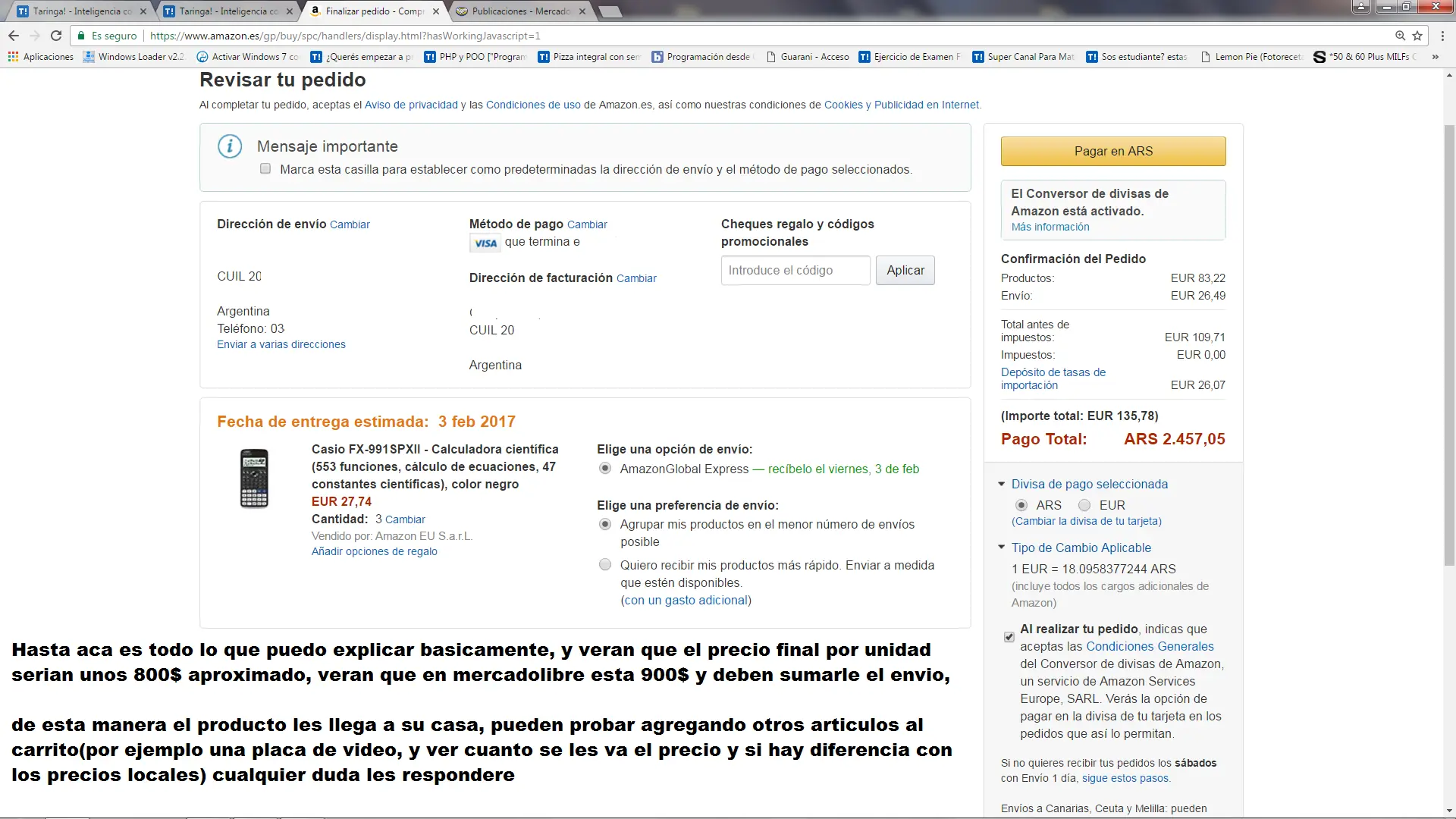Click Cambiar la divisa de tu tarjeta
This screenshot has width=1456, height=819.
pyautogui.click(x=1087, y=521)
